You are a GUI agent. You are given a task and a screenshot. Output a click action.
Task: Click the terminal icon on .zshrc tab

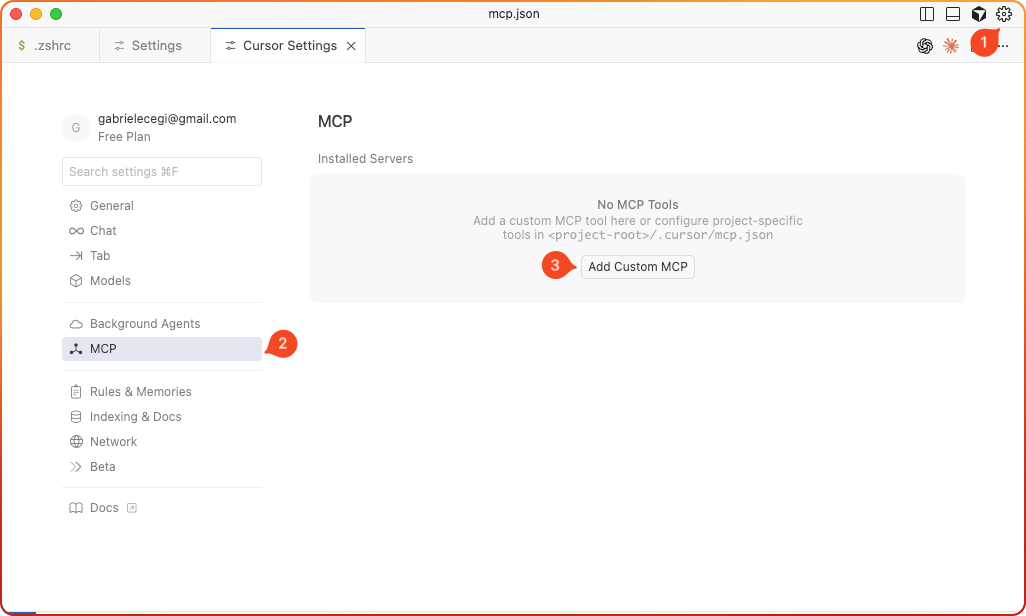click(x=19, y=45)
